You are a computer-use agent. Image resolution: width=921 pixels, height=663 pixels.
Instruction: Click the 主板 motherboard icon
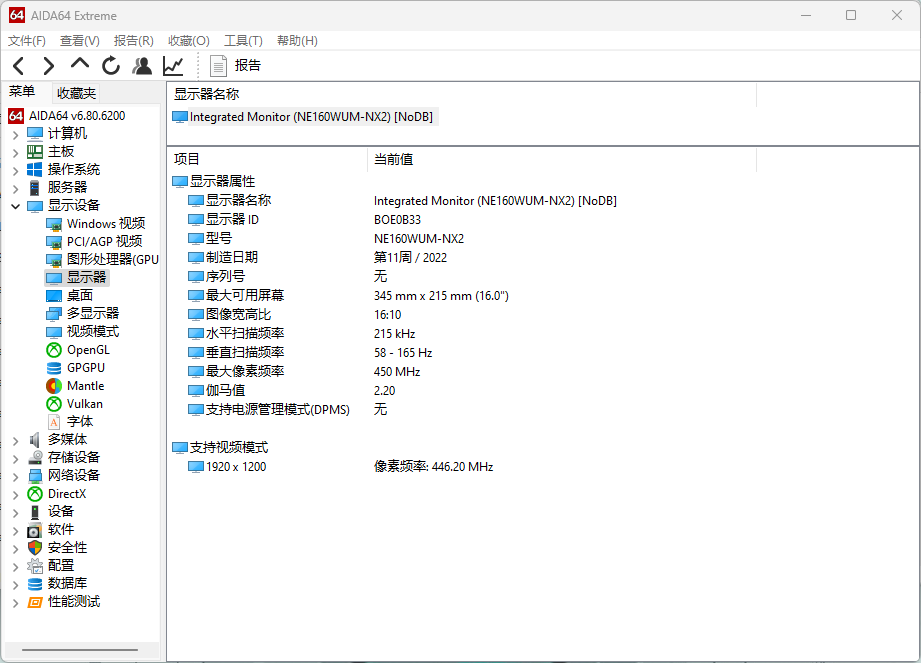click(x=35, y=152)
